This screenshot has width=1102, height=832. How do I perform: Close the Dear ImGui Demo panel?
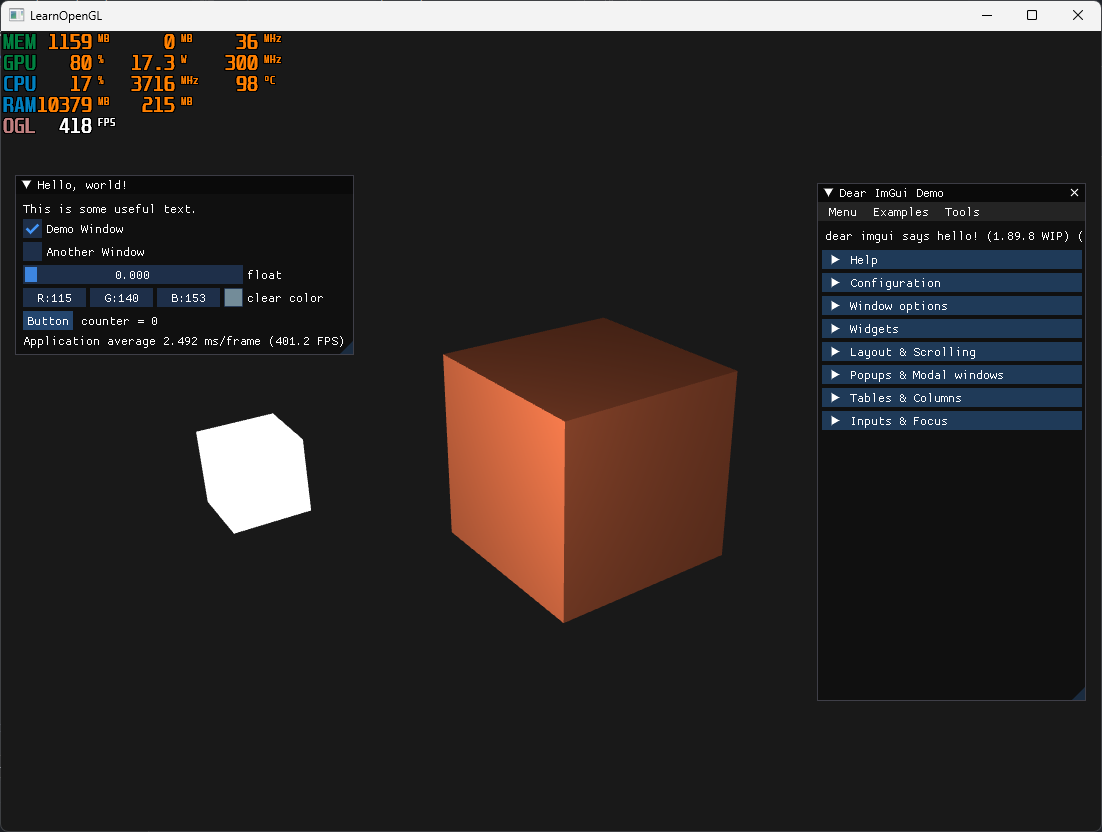(1075, 193)
